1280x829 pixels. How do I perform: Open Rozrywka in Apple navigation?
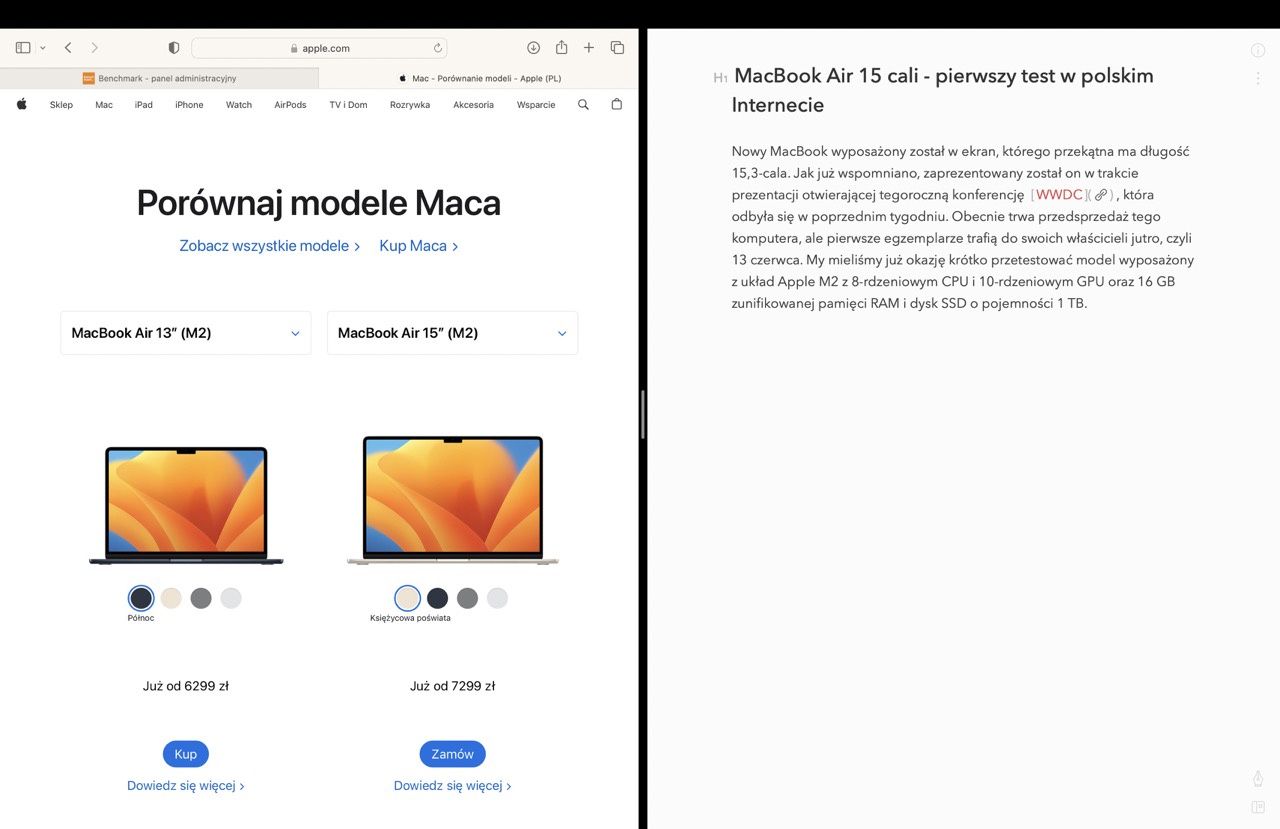click(410, 105)
